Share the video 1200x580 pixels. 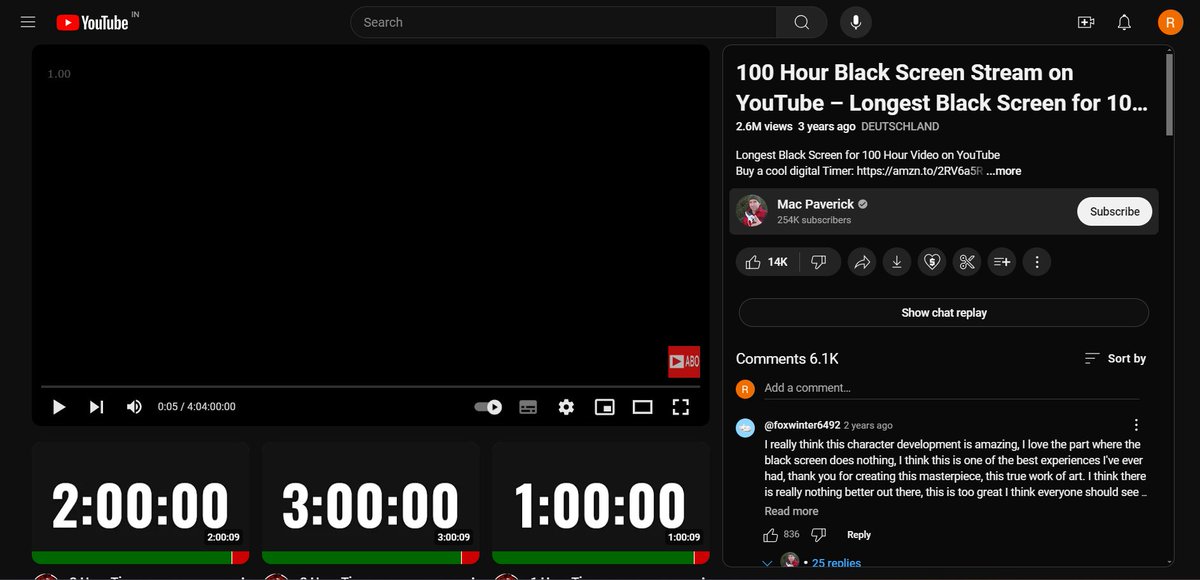(861, 262)
